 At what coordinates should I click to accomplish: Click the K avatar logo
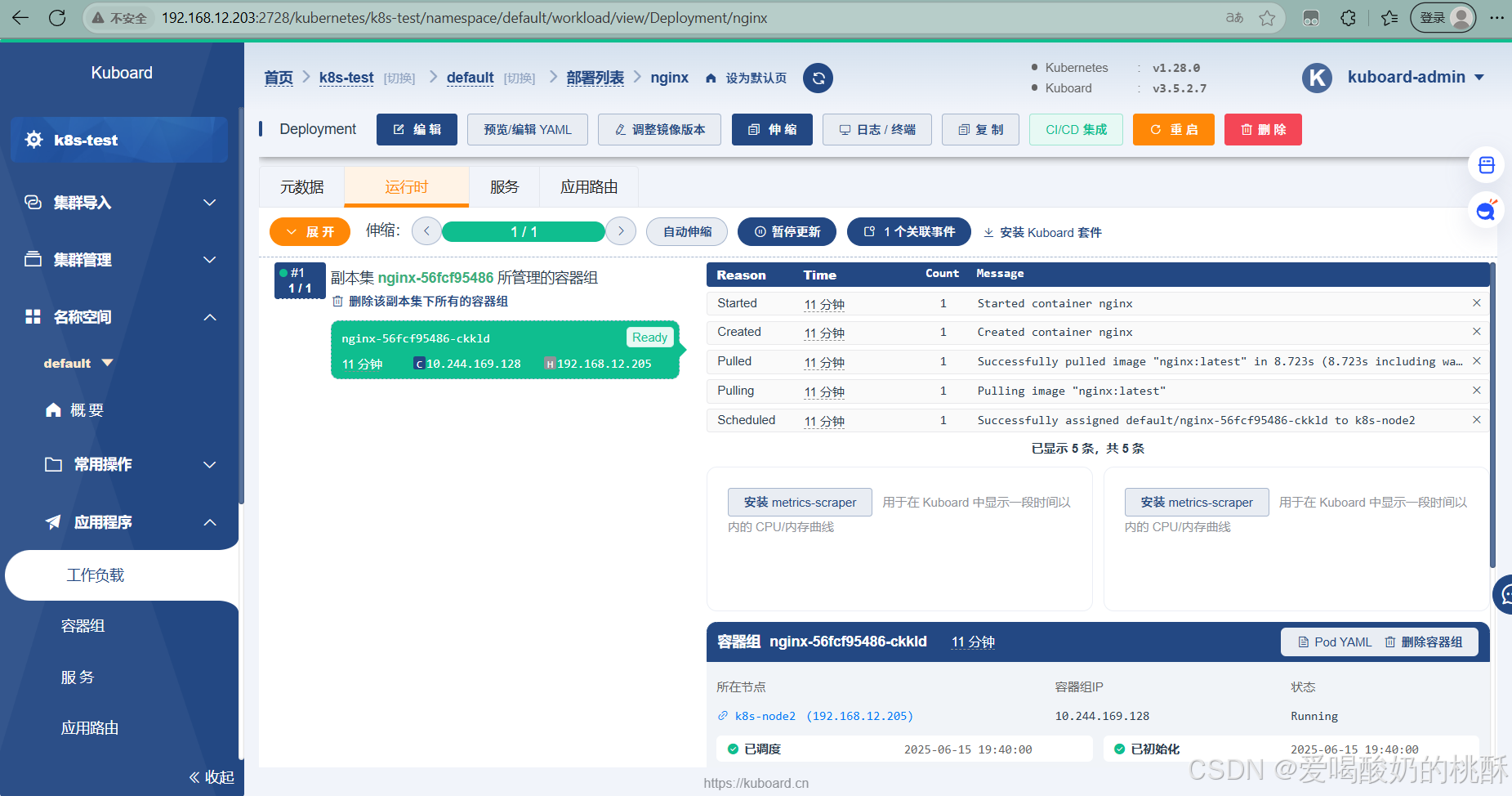pyautogui.click(x=1317, y=78)
